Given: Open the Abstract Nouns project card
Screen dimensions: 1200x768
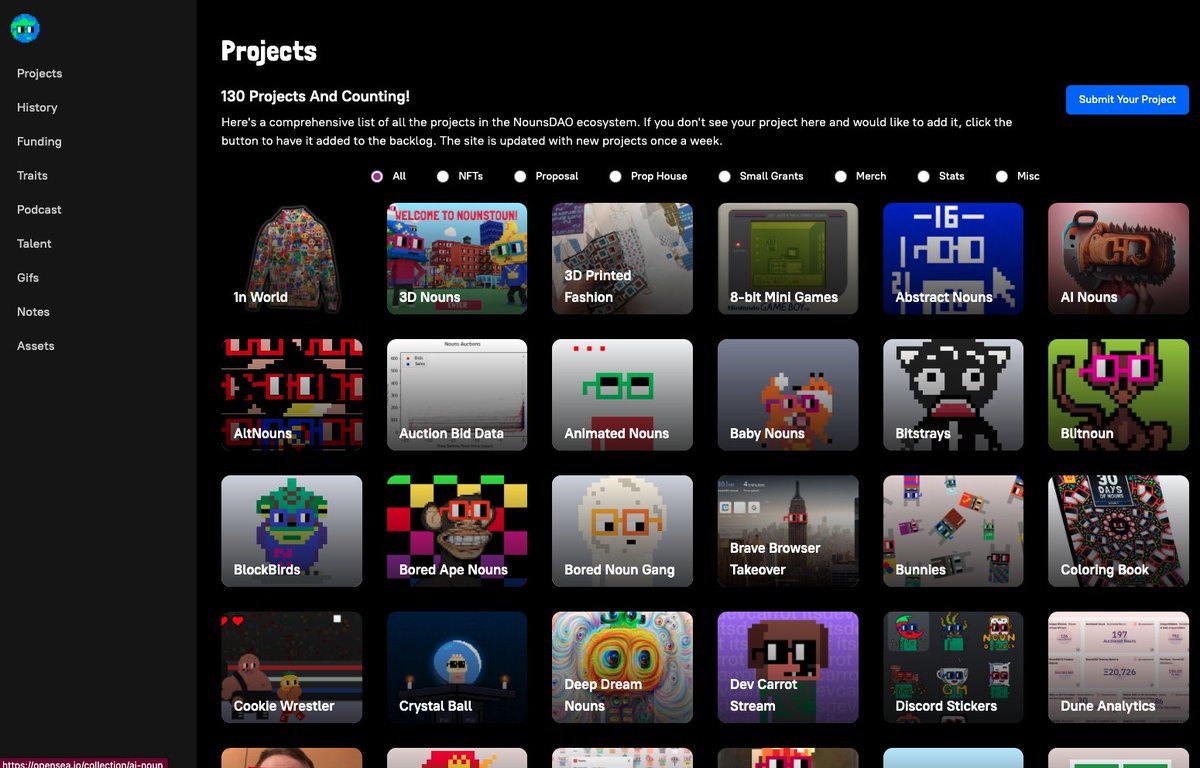Looking at the screenshot, I should (x=953, y=259).
